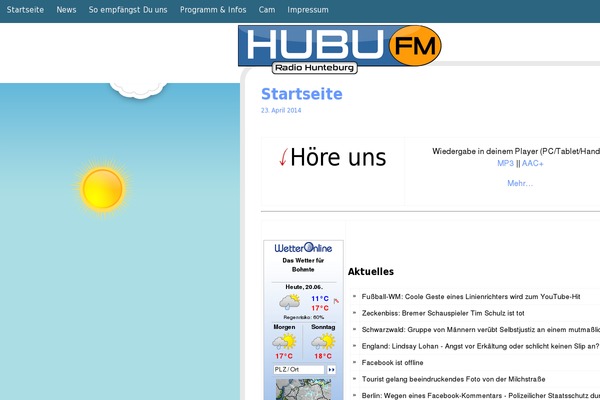
Task: Click the Das Wetter für Bohmte text
Action: point(303,265)
